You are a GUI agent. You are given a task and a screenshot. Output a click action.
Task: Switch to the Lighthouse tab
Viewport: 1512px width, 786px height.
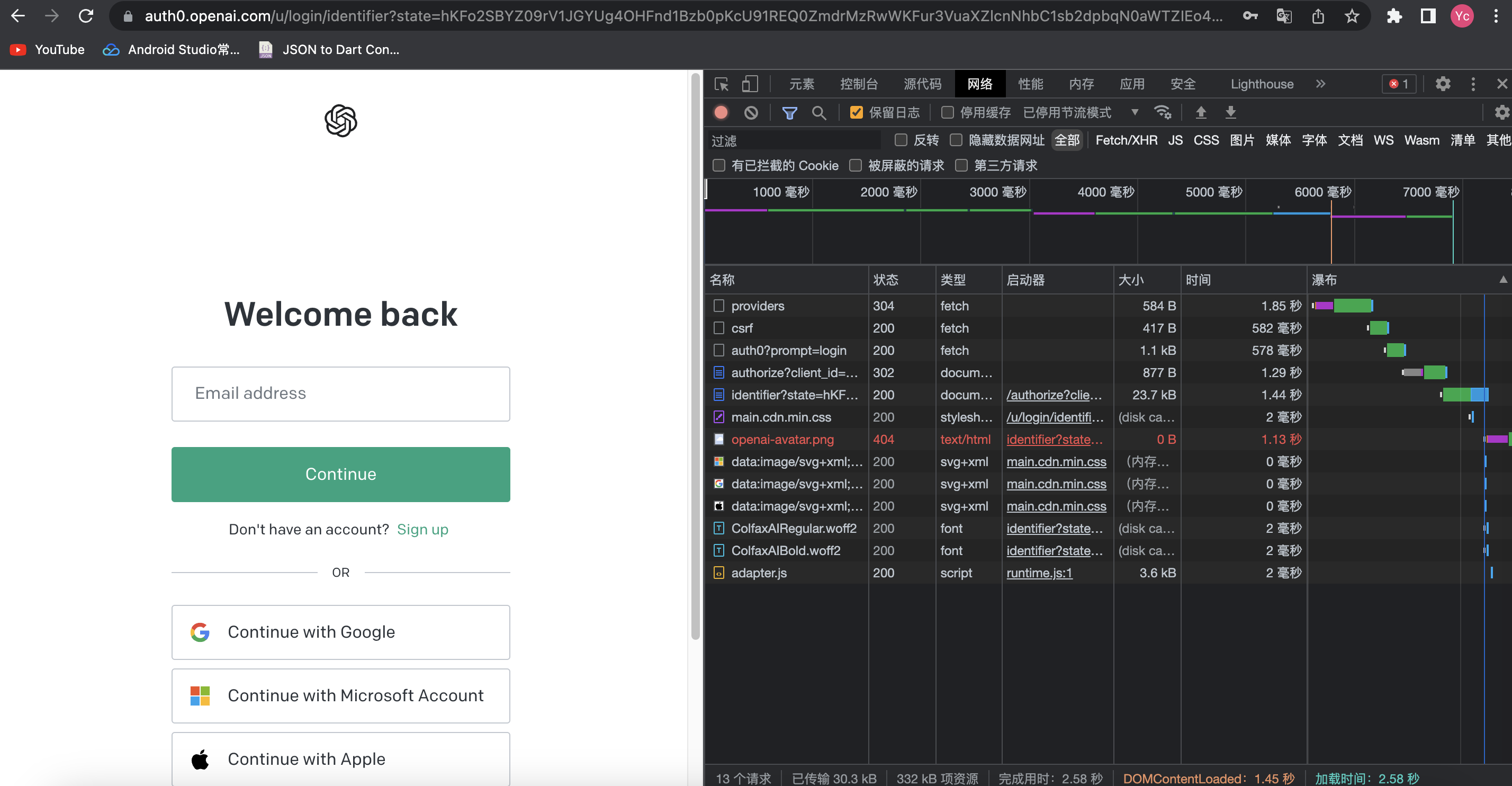1262,84
